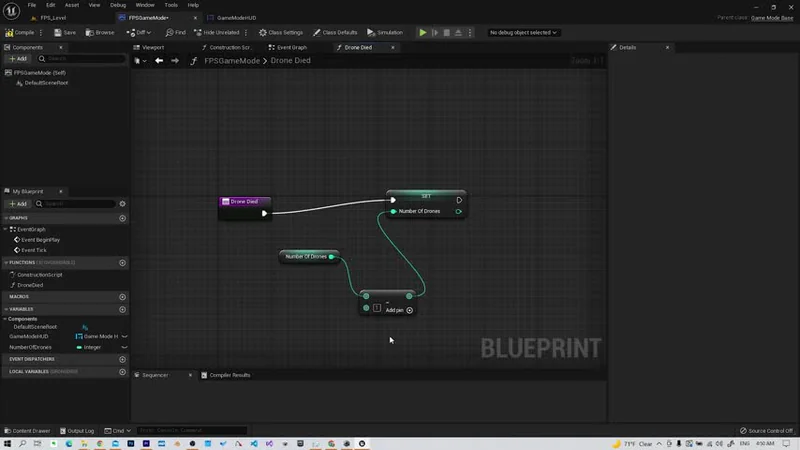The image size is (800, 450).
Task: Add a new local variable with plus
Action: coord(122,372)
